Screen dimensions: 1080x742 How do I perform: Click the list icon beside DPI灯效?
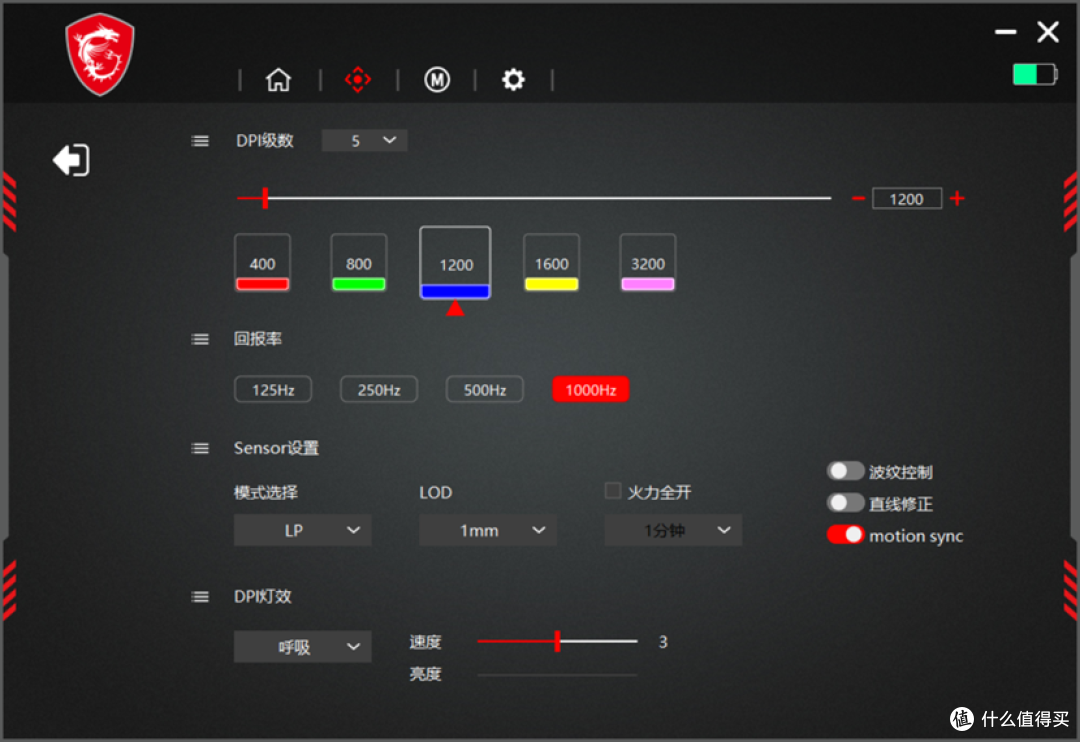(x=200, y=597)
